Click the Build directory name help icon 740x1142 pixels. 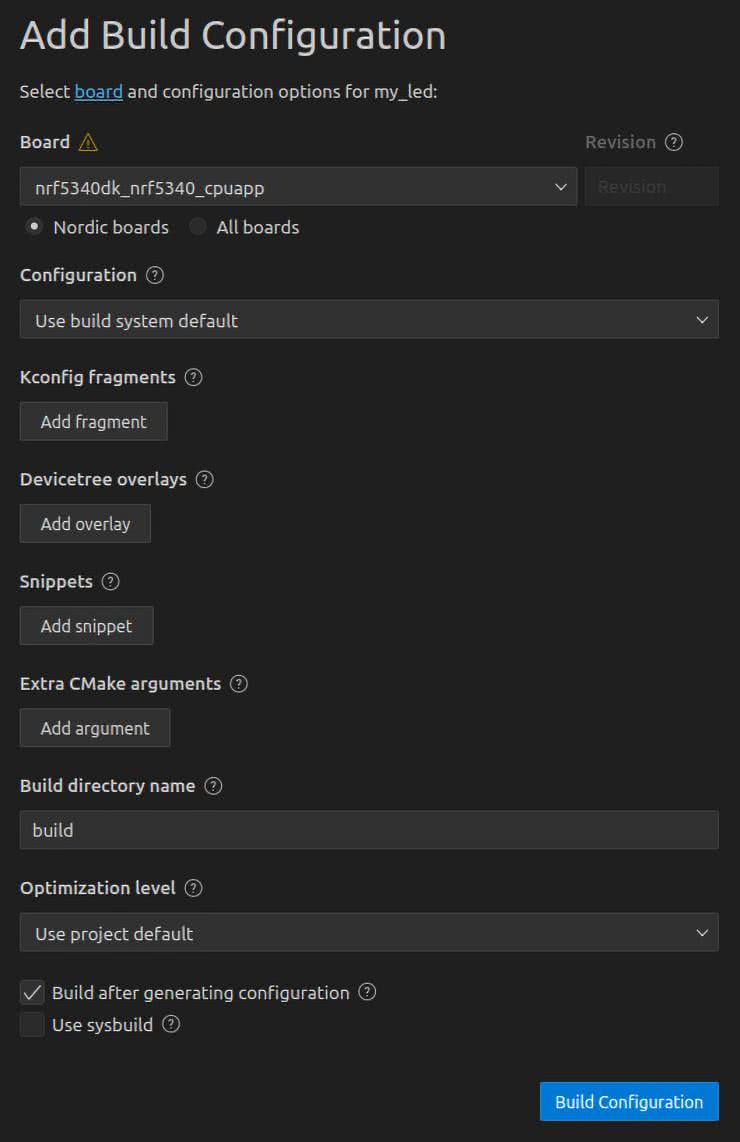213,786
